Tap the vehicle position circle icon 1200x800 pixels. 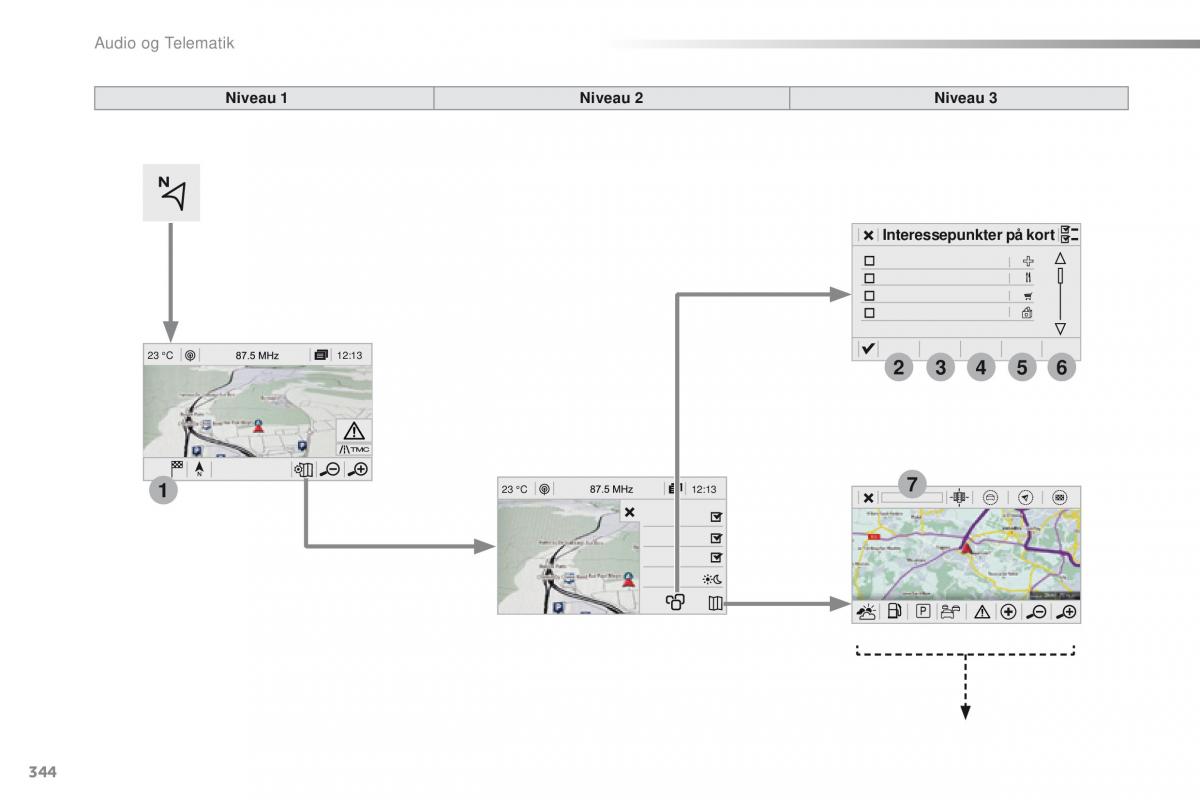click(991, 497)
